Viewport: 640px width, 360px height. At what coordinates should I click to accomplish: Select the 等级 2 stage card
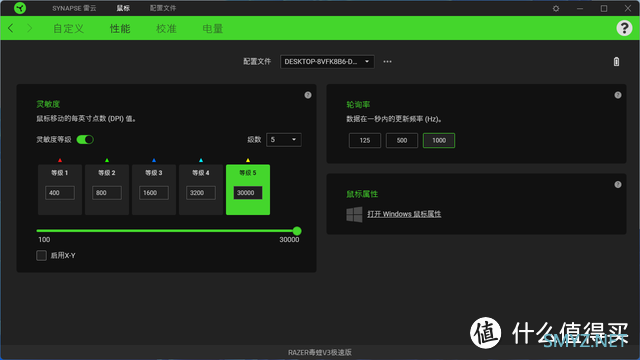tap(107, 190)
